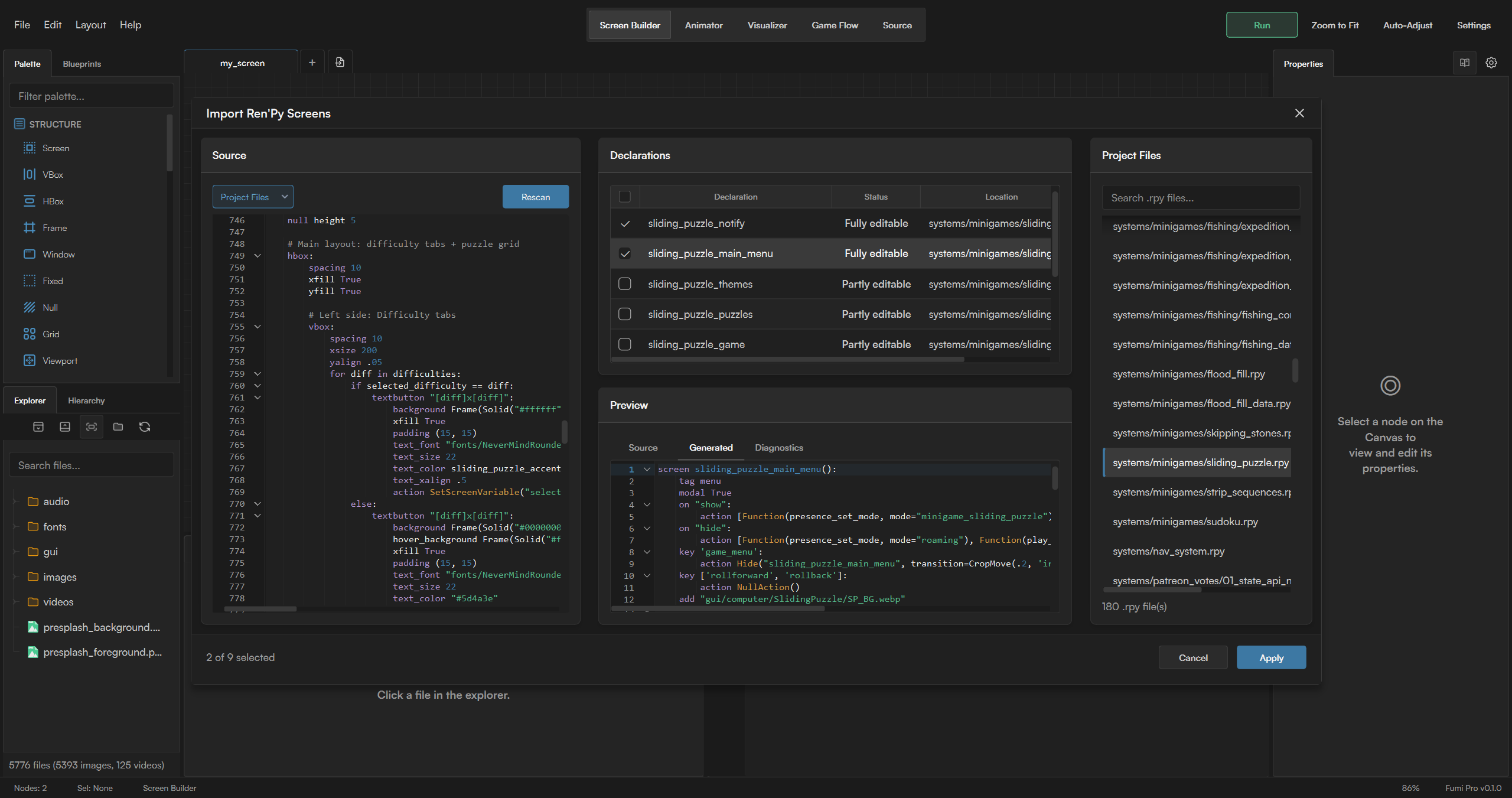1512x798 pixels.
Task: Switch to the Hierarchy tab
Action: (86, 400)
